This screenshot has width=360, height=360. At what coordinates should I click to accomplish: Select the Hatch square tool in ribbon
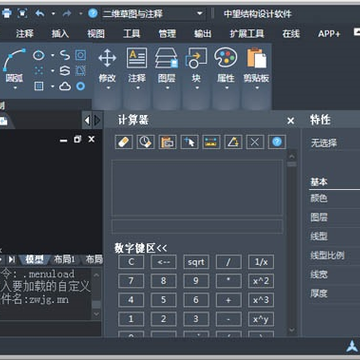point(39,86)
